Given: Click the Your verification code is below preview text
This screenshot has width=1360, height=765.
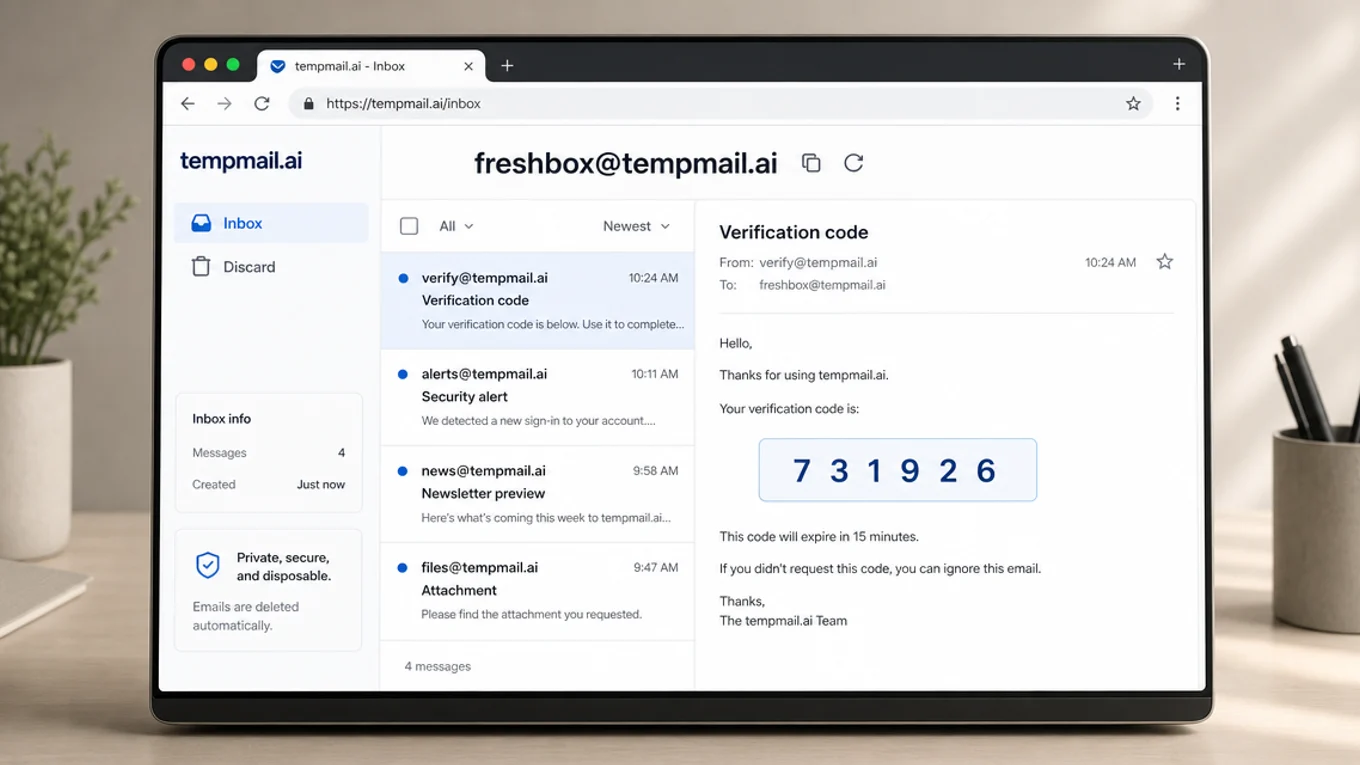Looking at the screenshot, I should tap(553, 324).
